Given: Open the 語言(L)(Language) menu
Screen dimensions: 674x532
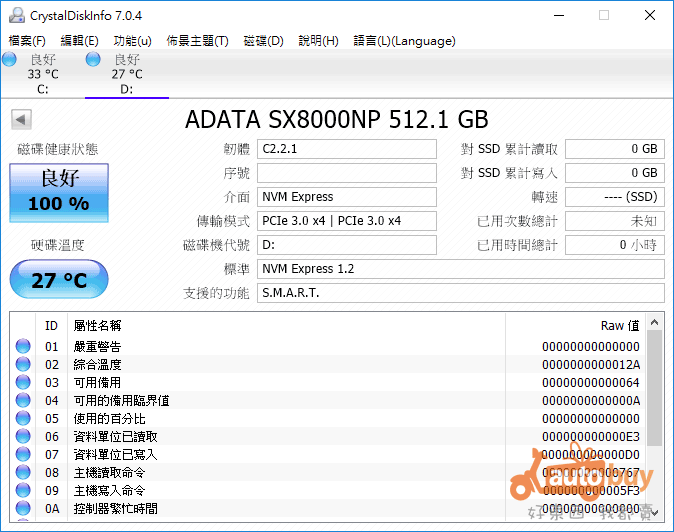Looking at the screenshot, I should pyautogui.click(x=404, y=41).
